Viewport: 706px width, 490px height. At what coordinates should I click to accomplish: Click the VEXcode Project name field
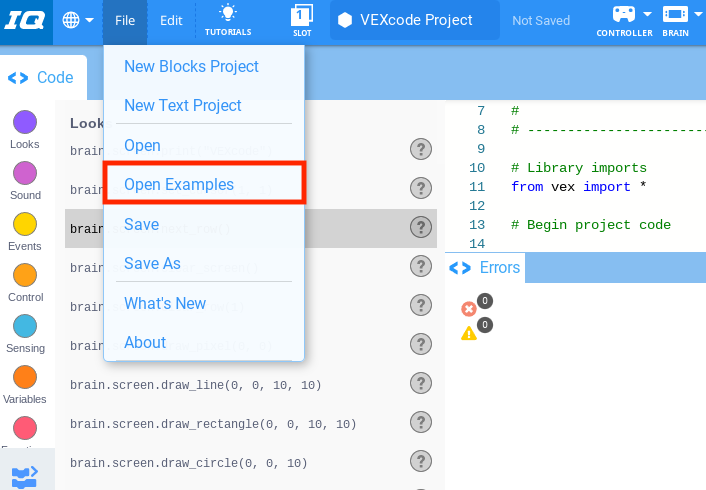(415, 20)
